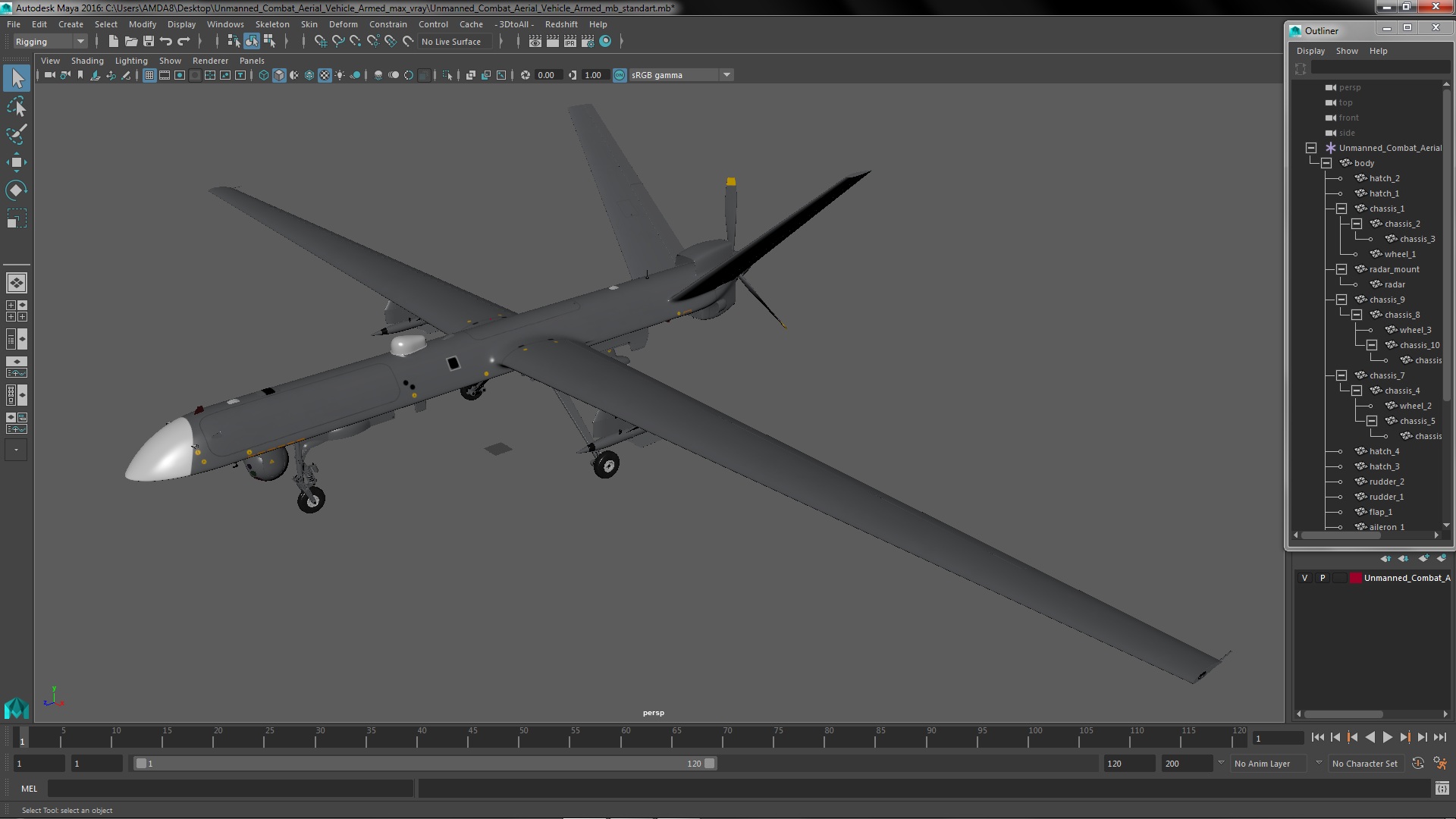Select the arrow Select Tool in toolbox
The width and height of the screenshot is (1456, 819).
pos(17,78)
